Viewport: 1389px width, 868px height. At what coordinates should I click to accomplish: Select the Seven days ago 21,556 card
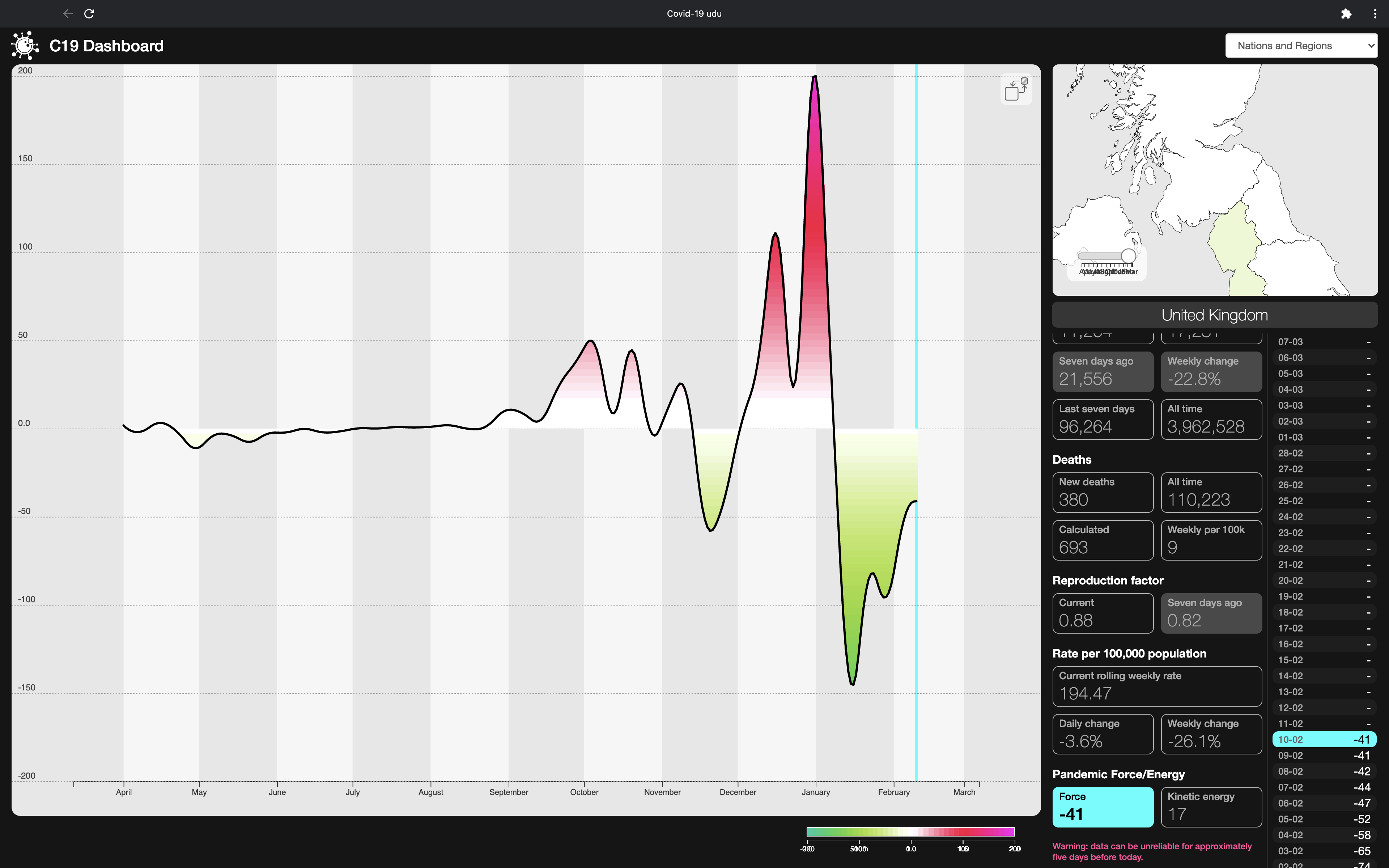[x=1103, y=372]
